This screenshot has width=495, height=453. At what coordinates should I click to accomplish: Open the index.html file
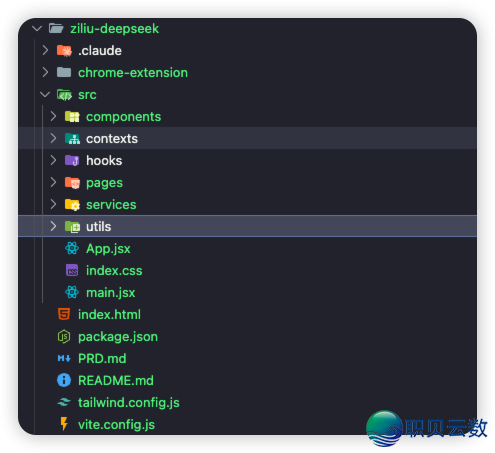coord(110,314)
